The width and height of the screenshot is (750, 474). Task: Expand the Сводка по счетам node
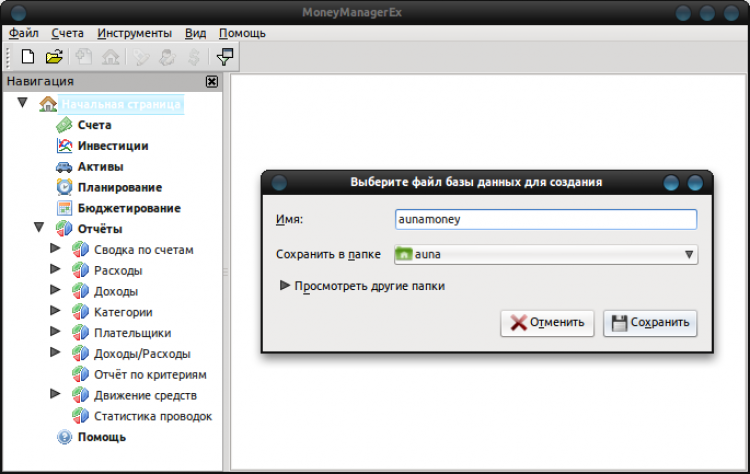point(55,248)
